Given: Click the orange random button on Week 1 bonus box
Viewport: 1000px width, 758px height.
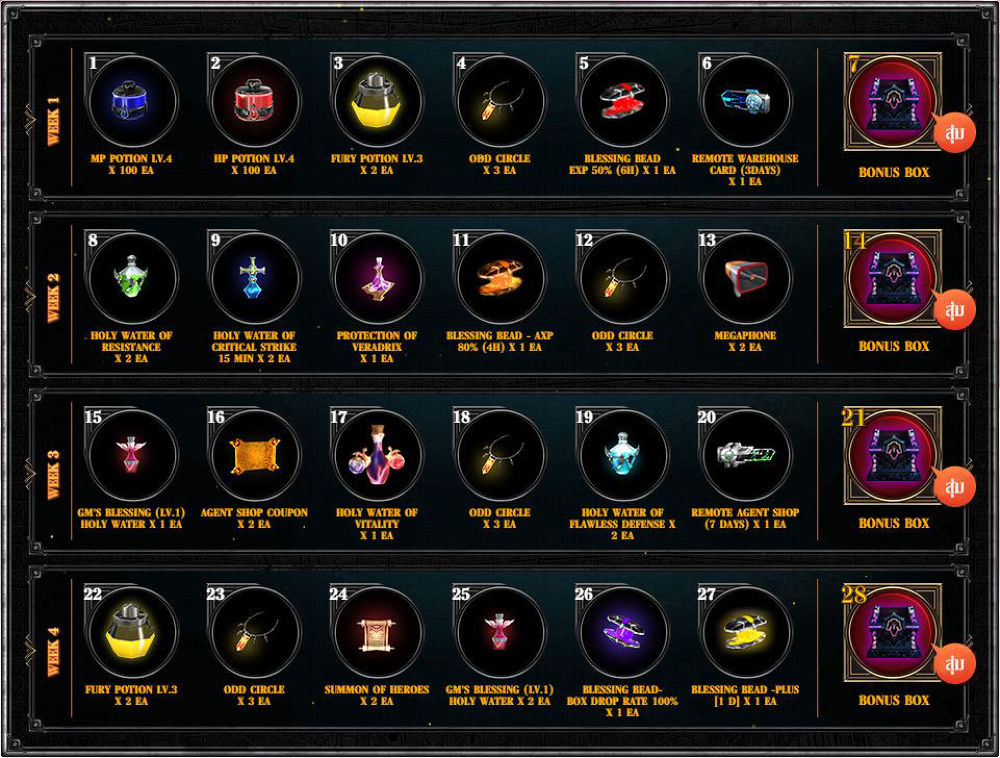Looking at the screenshot, I should 955,133.
